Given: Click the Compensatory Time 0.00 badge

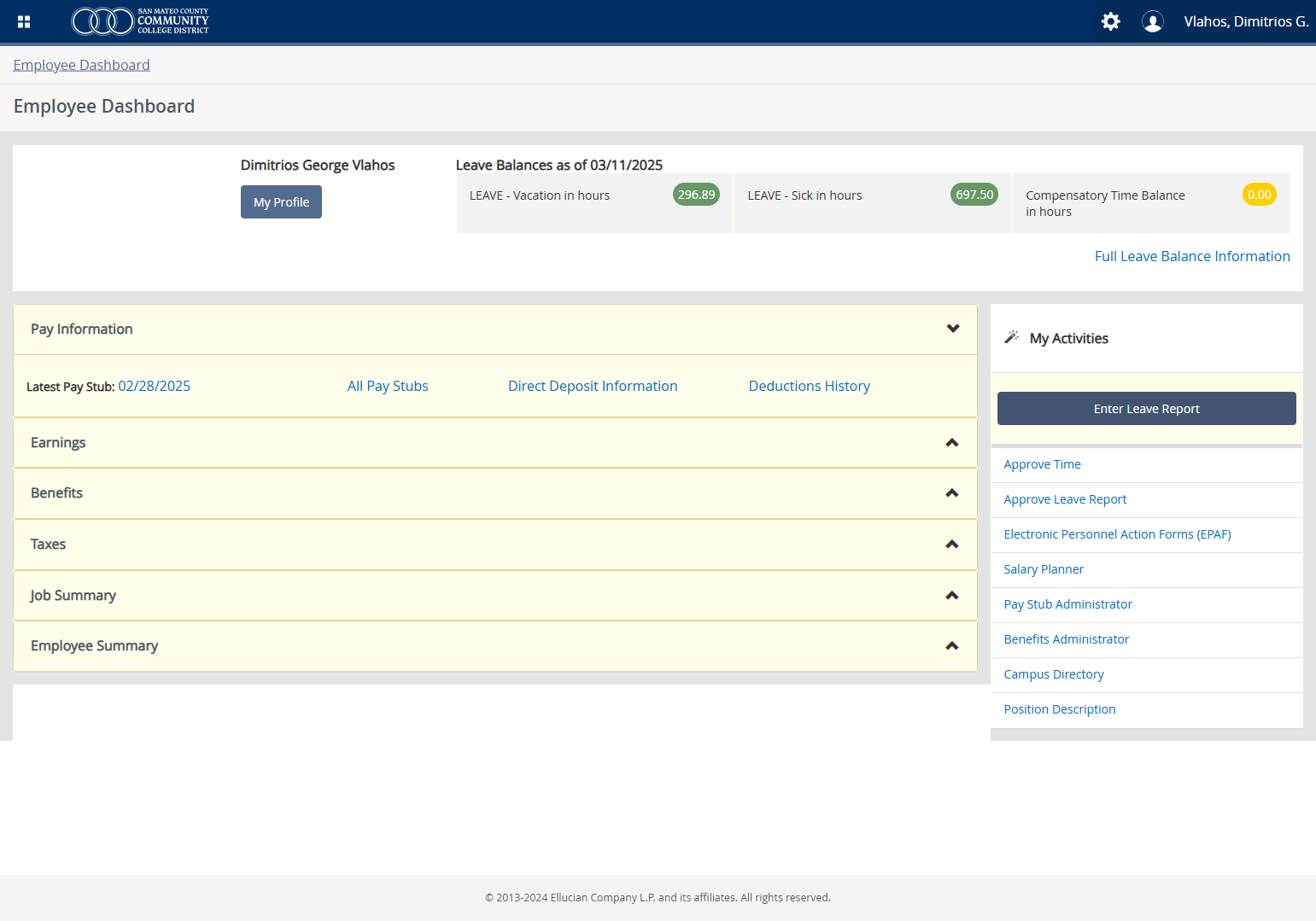Looking at the screenshot, I should click(x=1260, y=195).
